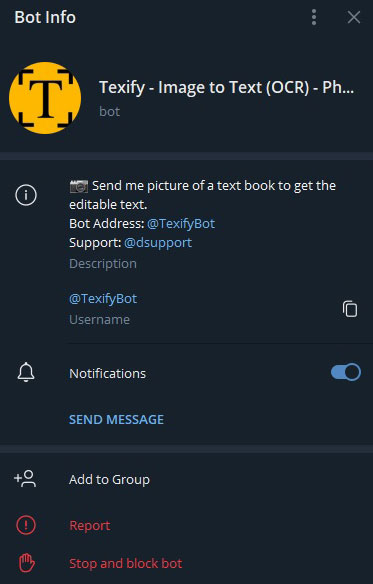The height and width of the screenshot is (584, 373).
Task: Turn off the Notifications toggle switch
Action: tap(346, 372)
